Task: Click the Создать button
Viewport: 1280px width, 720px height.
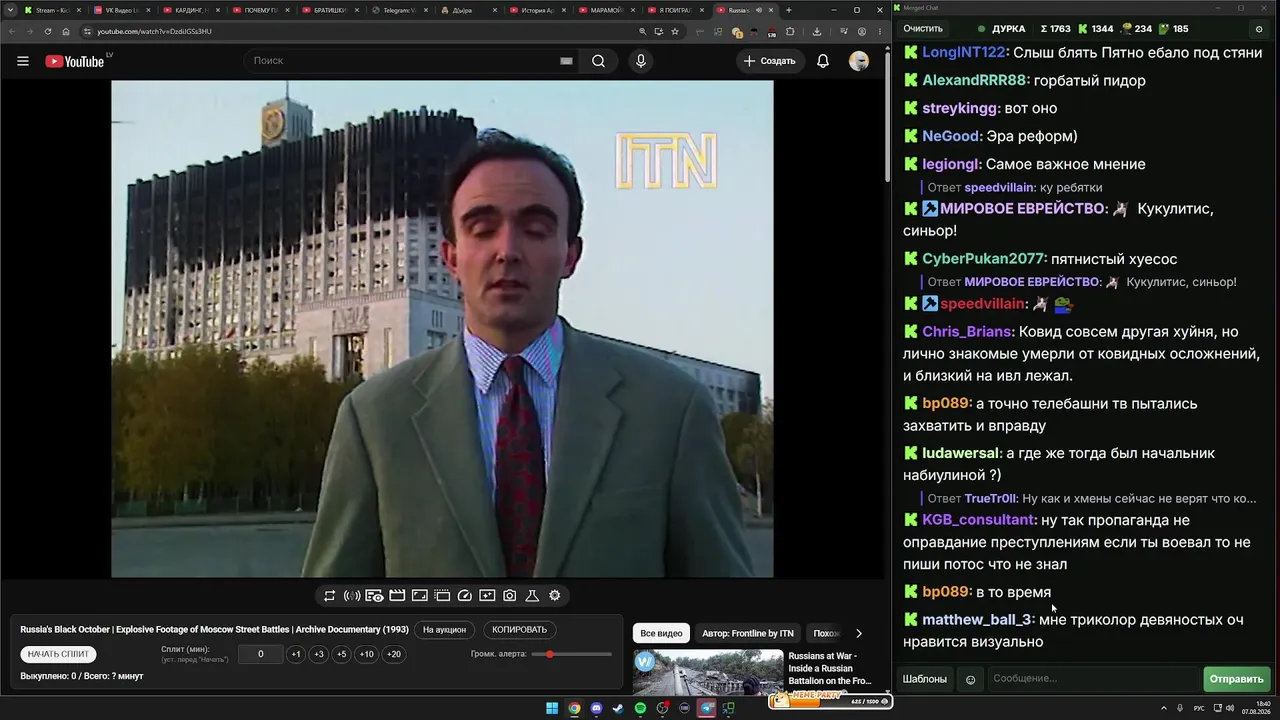Action: (769, 61)
